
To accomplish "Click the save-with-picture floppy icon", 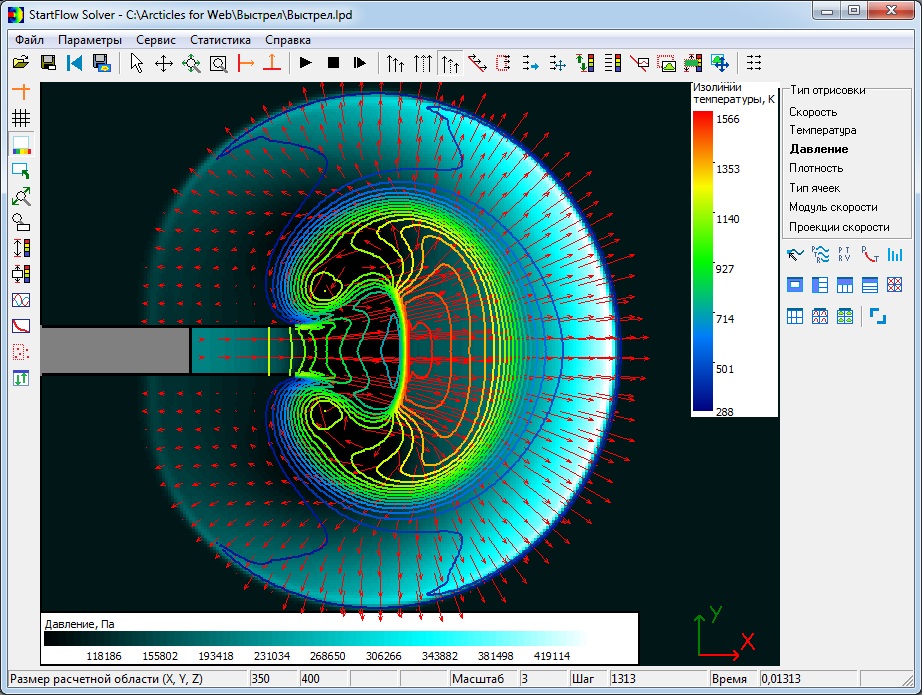I will tap(102, 62).
